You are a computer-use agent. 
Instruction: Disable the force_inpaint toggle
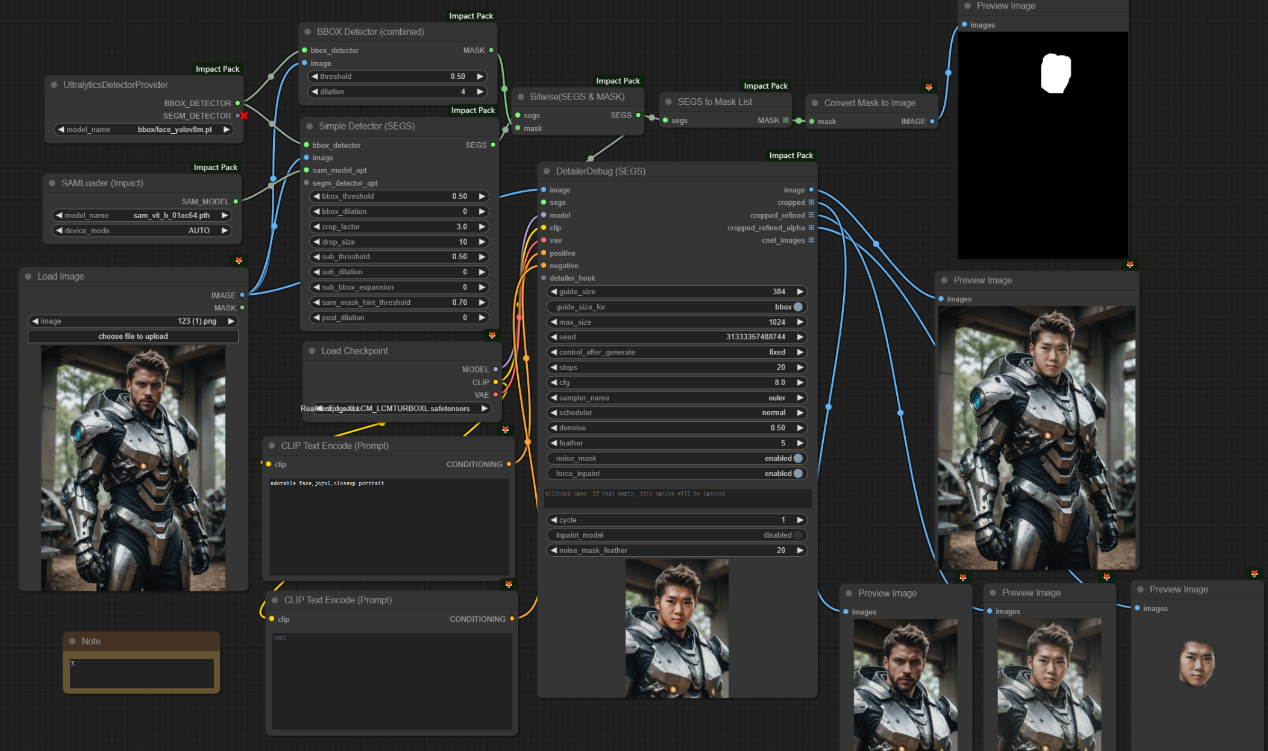tap(798, 473)
